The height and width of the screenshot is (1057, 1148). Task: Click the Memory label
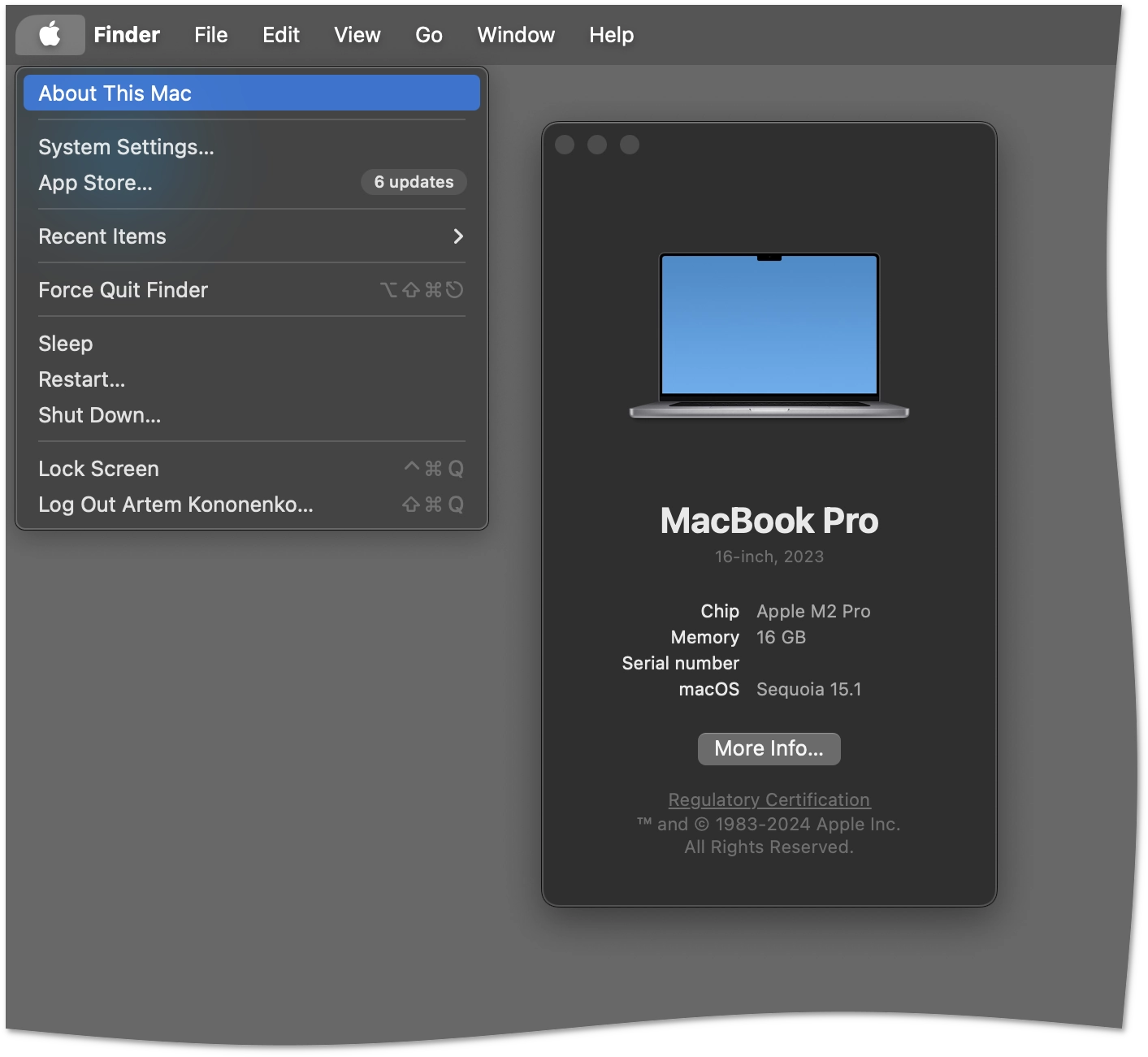click(x=705, y=637)
